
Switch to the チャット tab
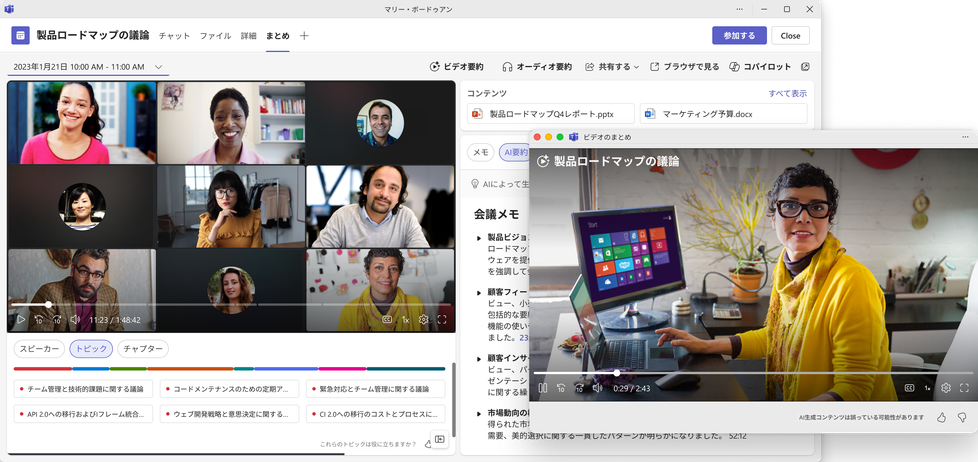tap(174, 36)
